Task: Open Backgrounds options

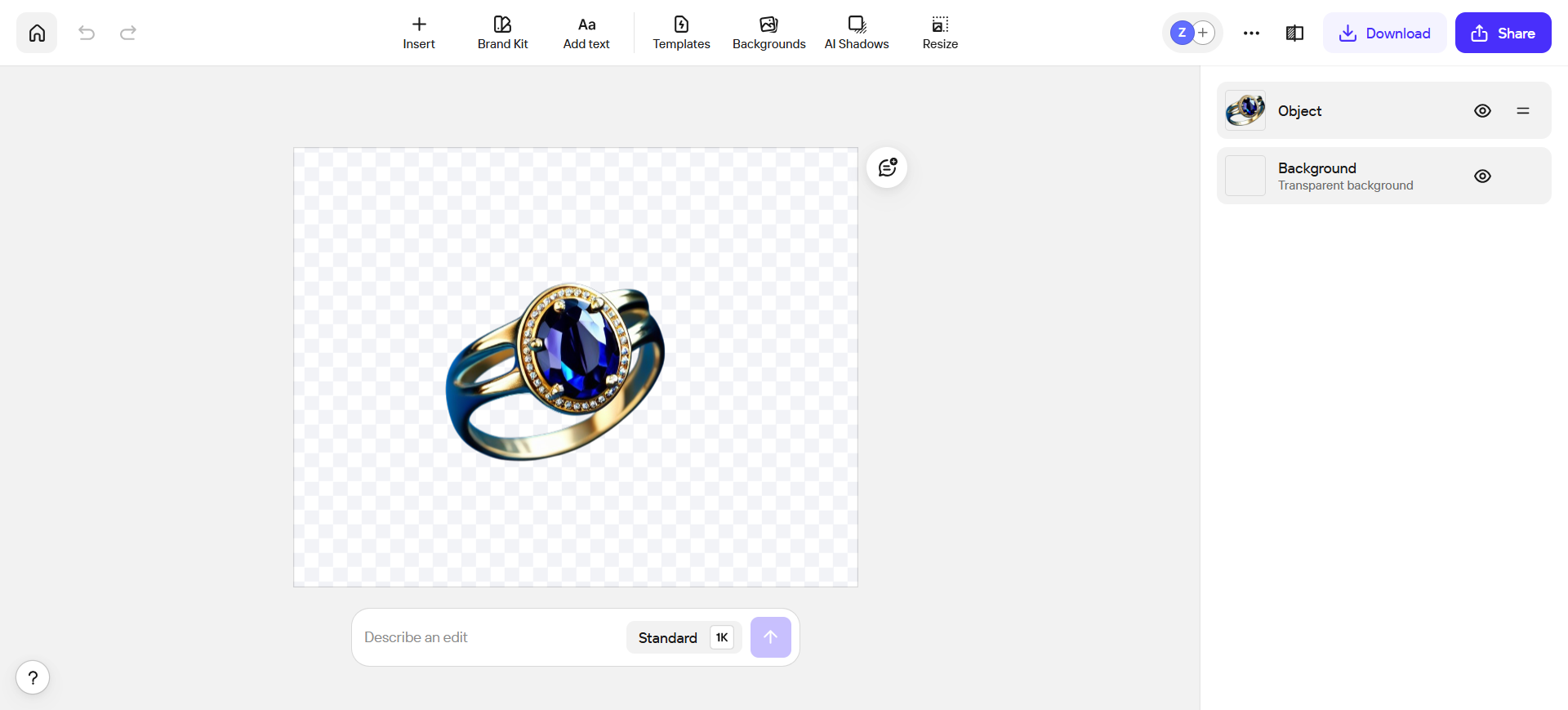Action: pyautogui.click(x=769, y=33)
